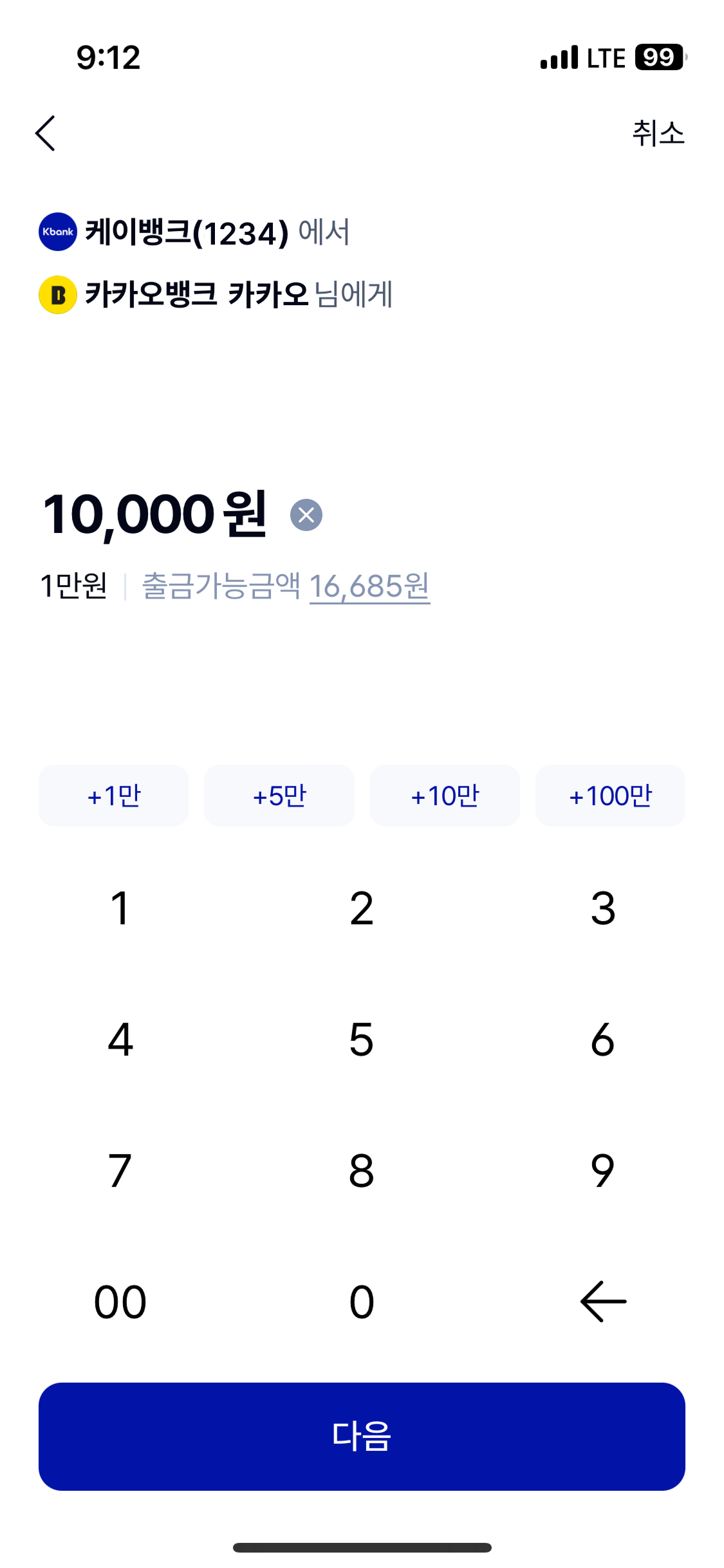Image resolution: width=724 pixels, height=1568 pixels.
Task: Add 1만 won using quick button
Action: [114, 796]
